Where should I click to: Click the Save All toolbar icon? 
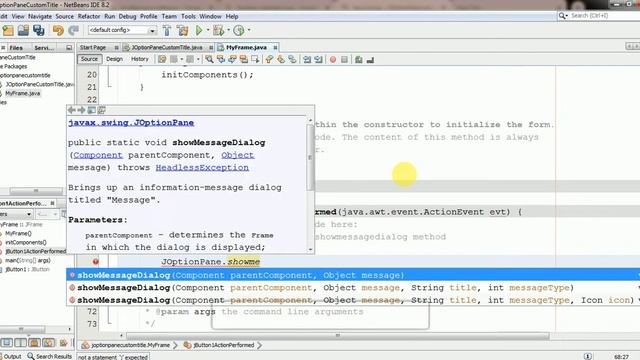[x=39, y=30]
